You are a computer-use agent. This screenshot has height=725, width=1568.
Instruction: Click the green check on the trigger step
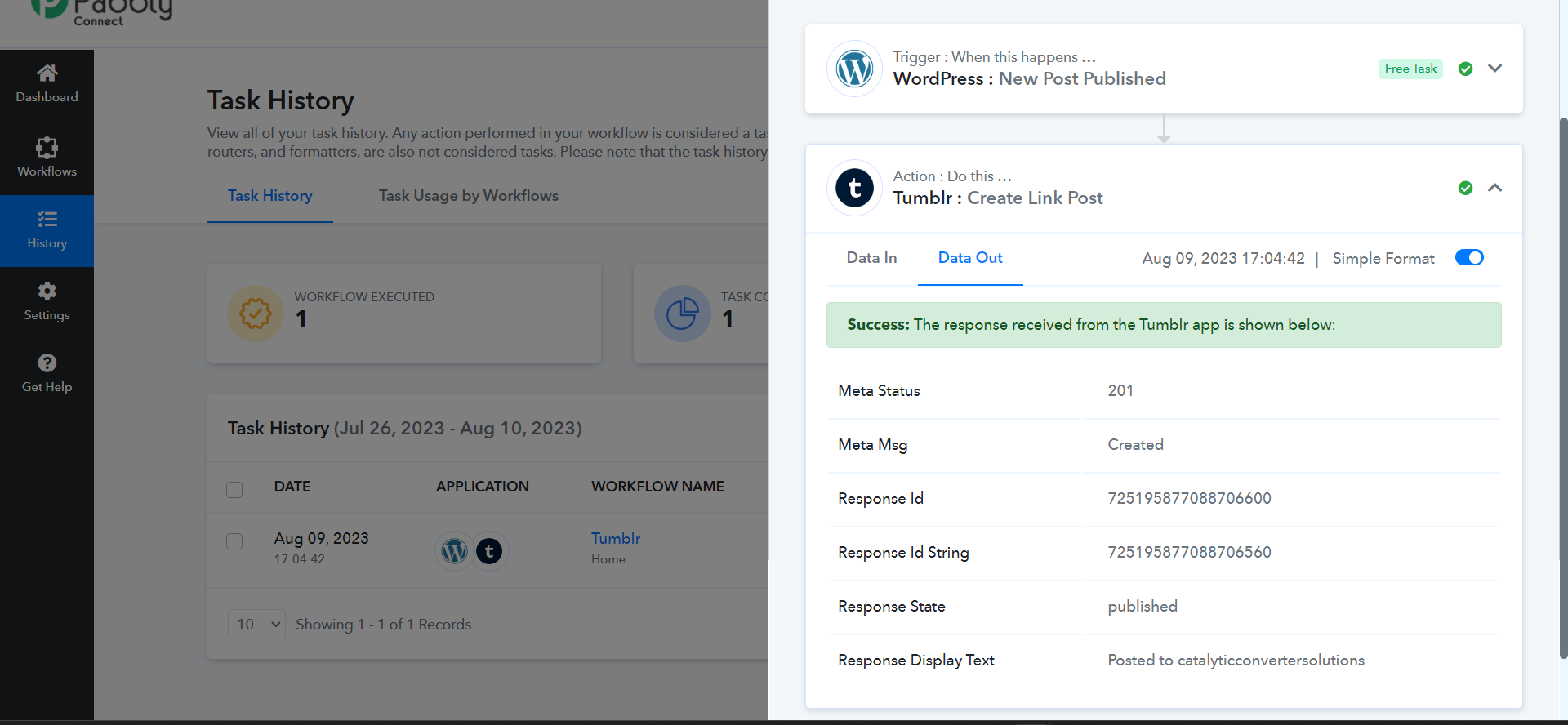pos(1465,69)
